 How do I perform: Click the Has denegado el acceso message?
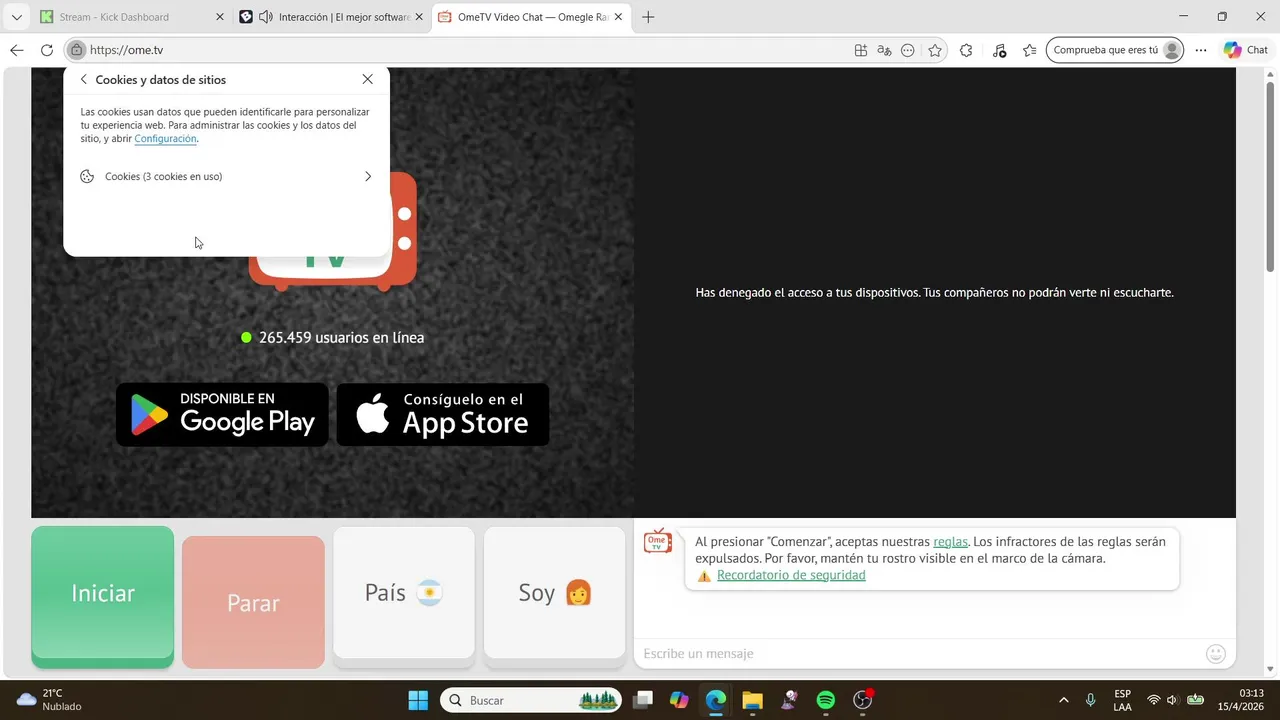pos(934,293)
